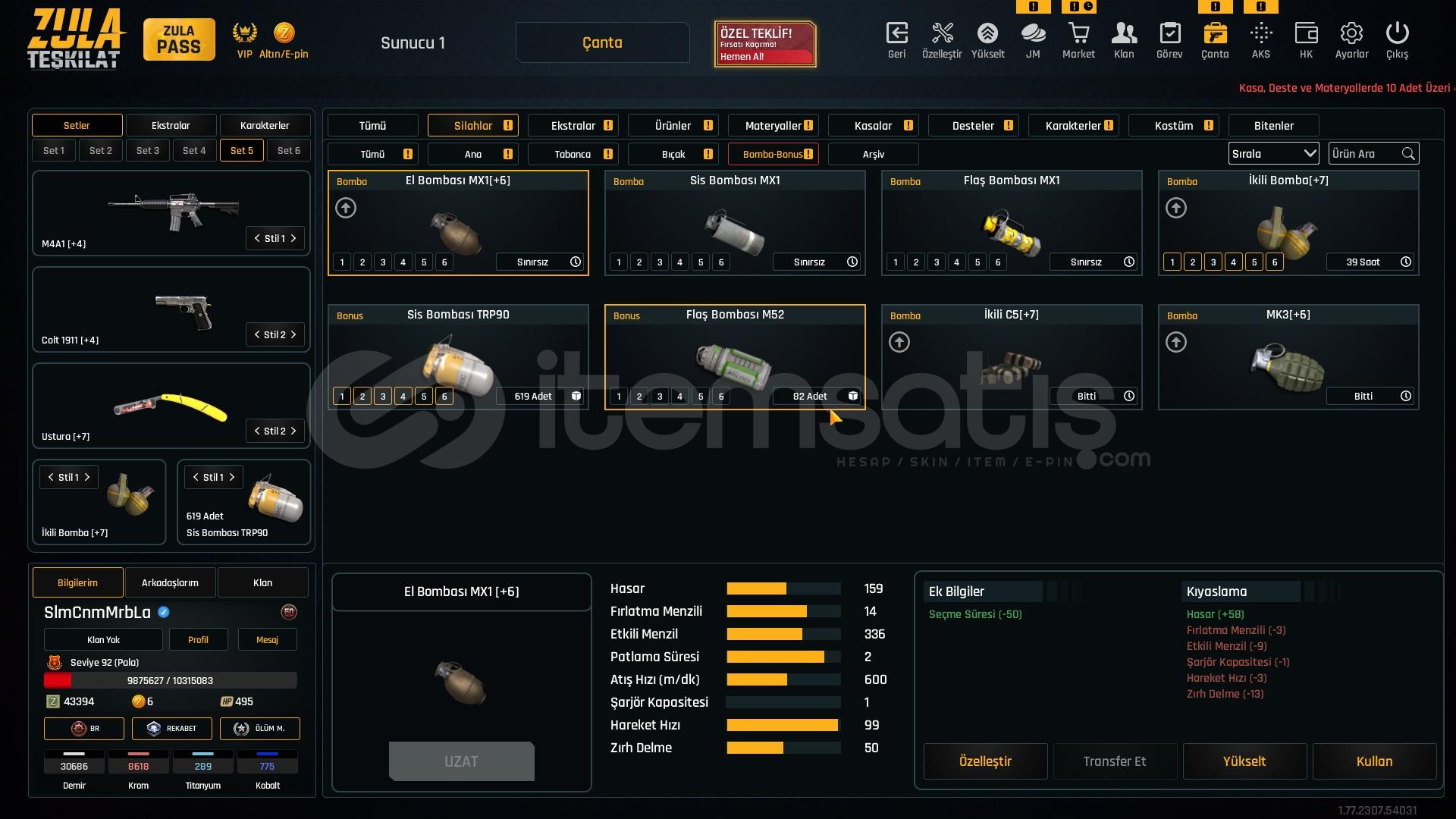Open the Altın/E-pin coin icon
1456x819 pixels.
click(284, 33)
